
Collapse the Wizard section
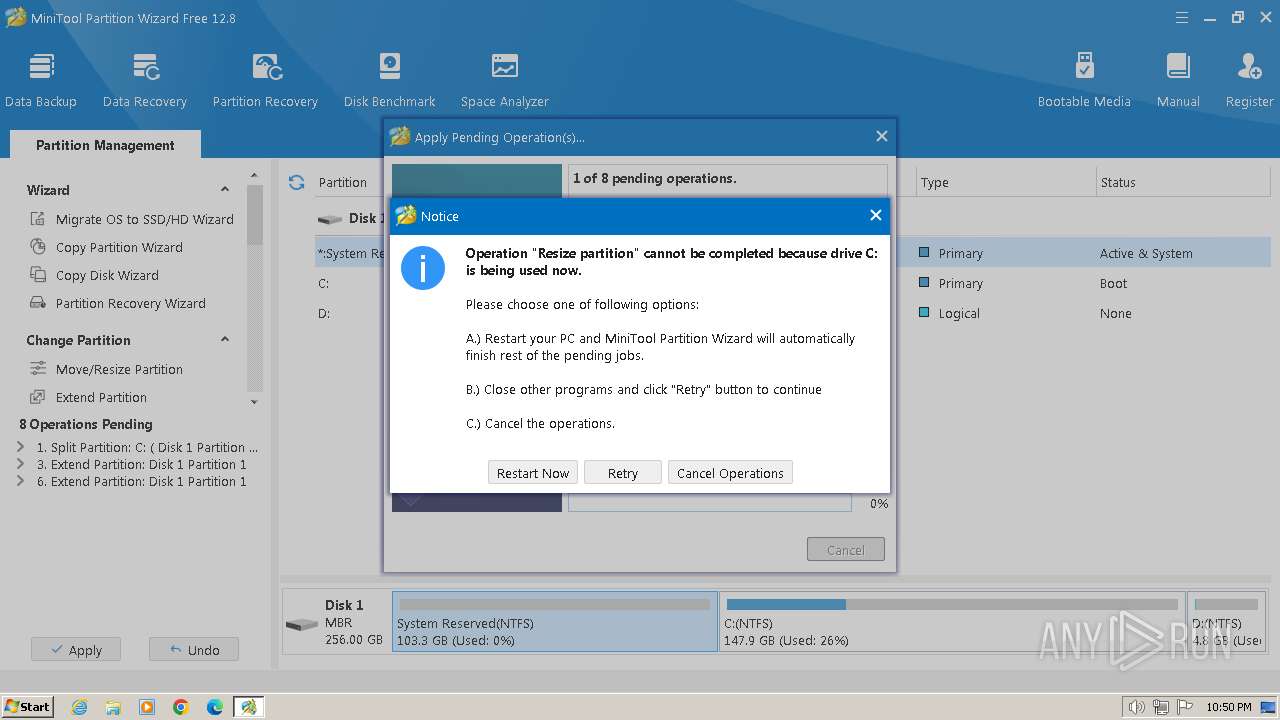(x=225, y=190)
